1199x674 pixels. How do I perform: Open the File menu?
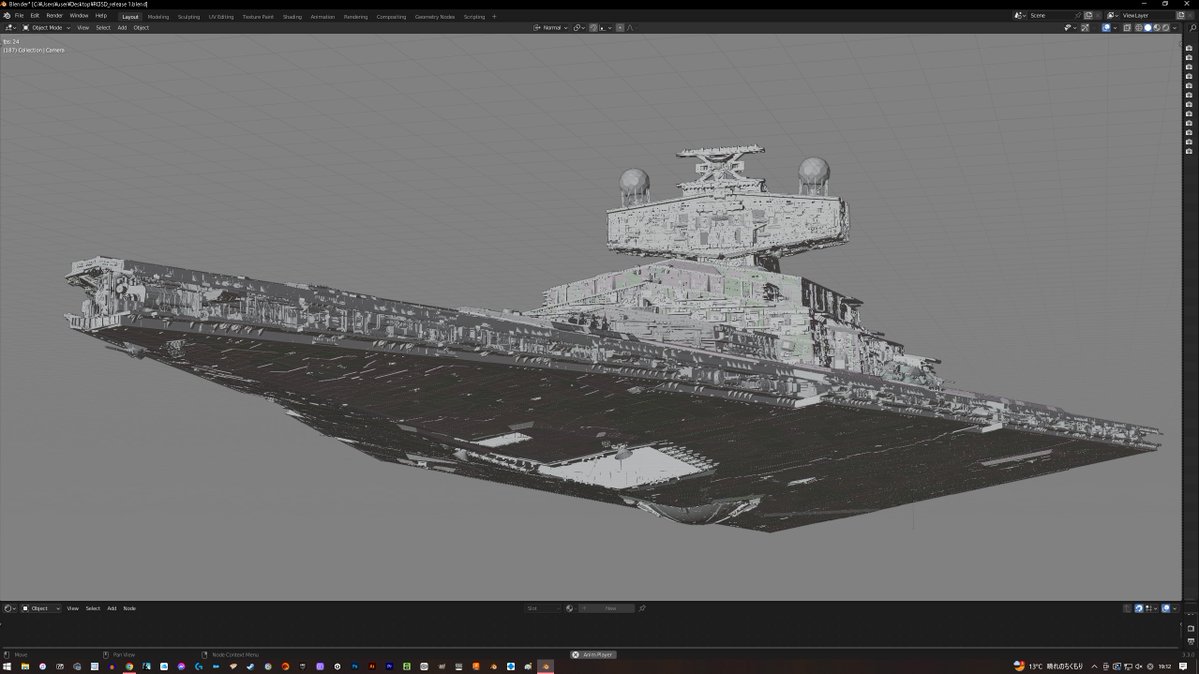[19, 15]
